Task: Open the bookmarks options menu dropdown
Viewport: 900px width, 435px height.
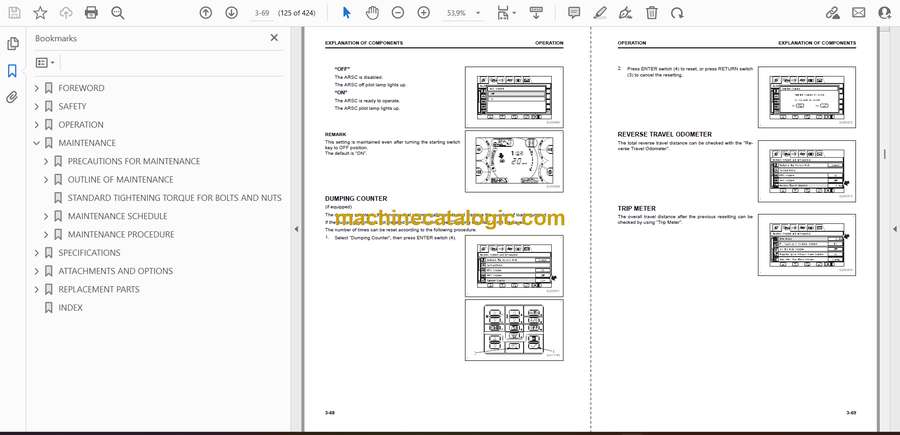Action: point(45,63)
